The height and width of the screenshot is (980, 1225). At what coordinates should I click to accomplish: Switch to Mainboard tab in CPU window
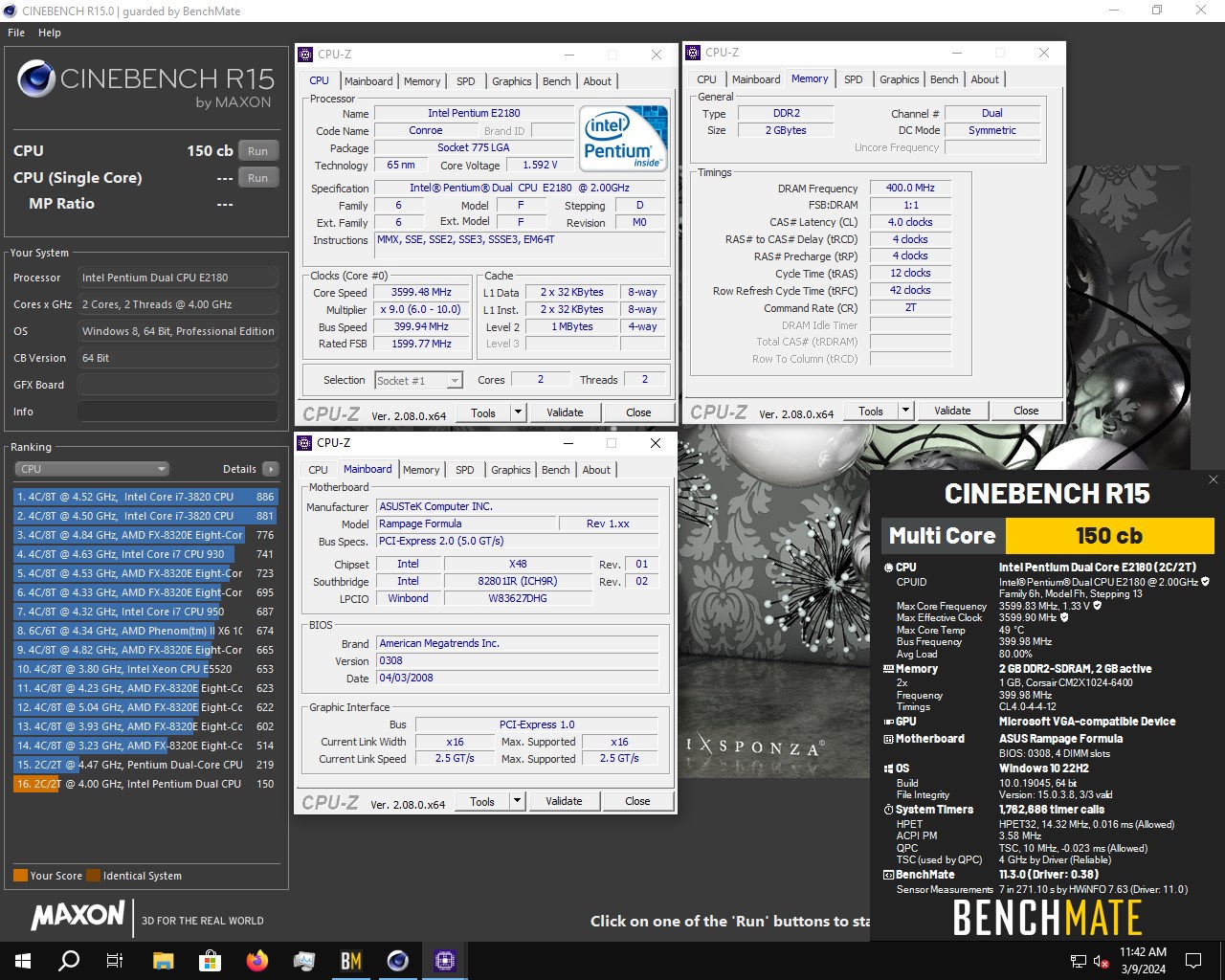[368, 81]
